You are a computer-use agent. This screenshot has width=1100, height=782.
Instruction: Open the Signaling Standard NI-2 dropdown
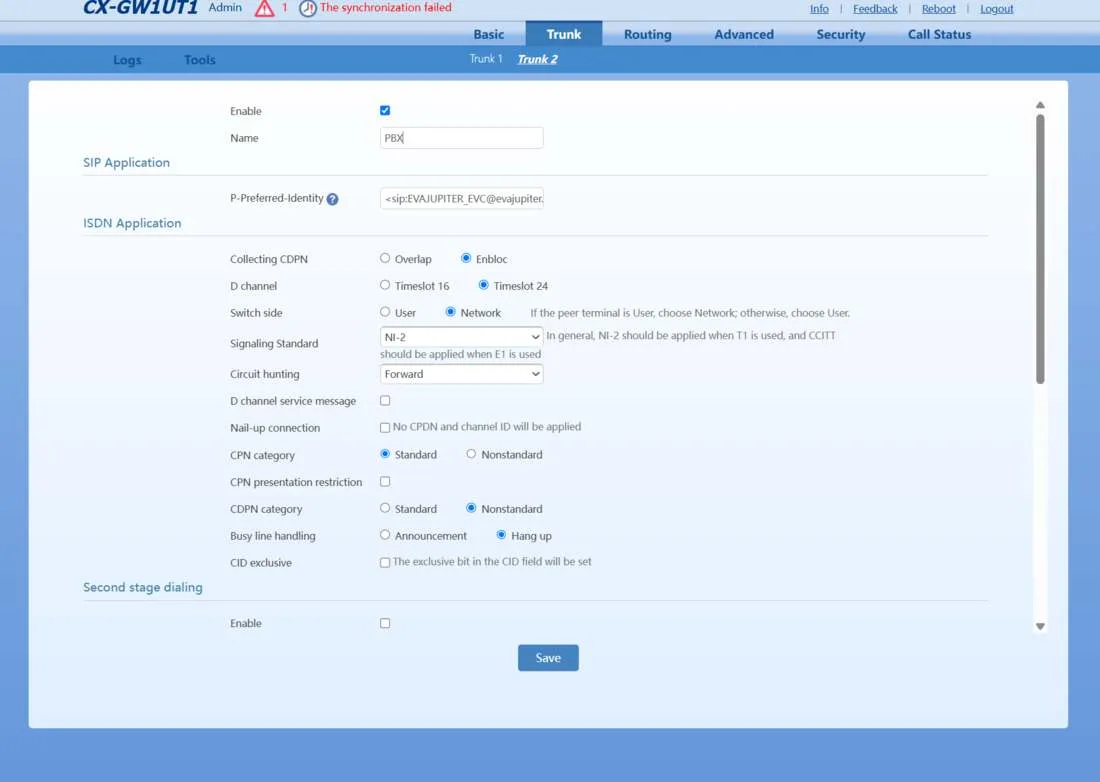point(462,337)
